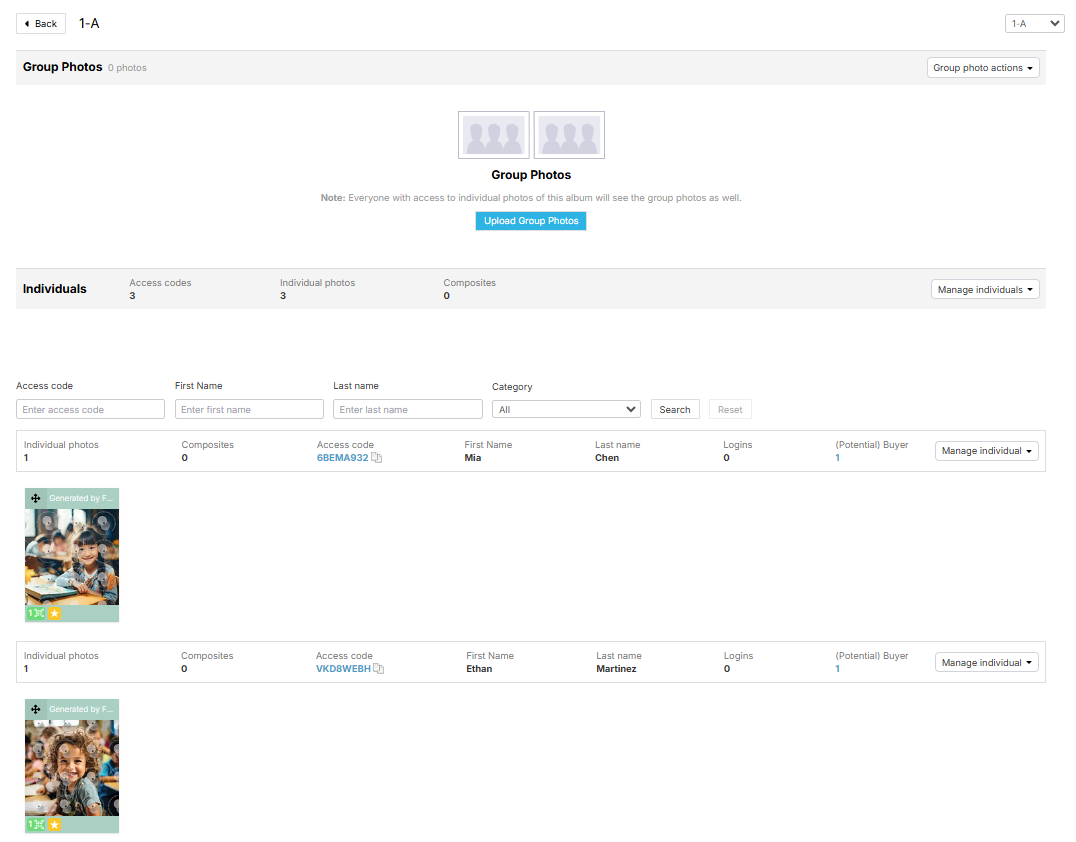Copy access code 6BEMA932 icon

click(x=377, y=458)
